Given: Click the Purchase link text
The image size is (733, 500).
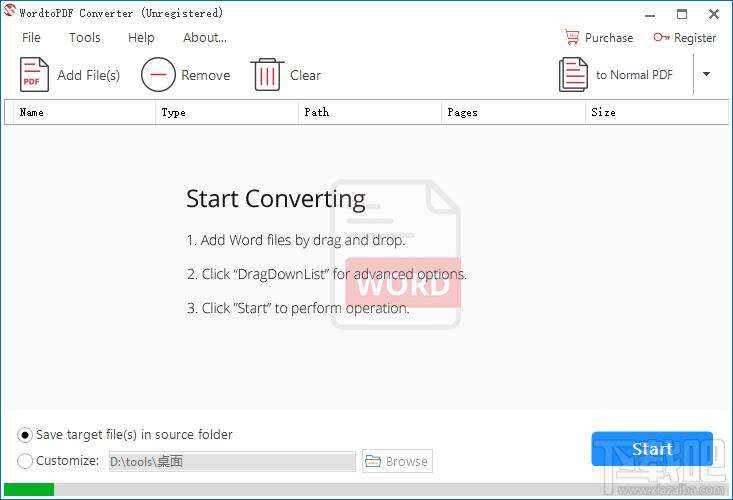Looking at the screenshot, I should point(609,37).
